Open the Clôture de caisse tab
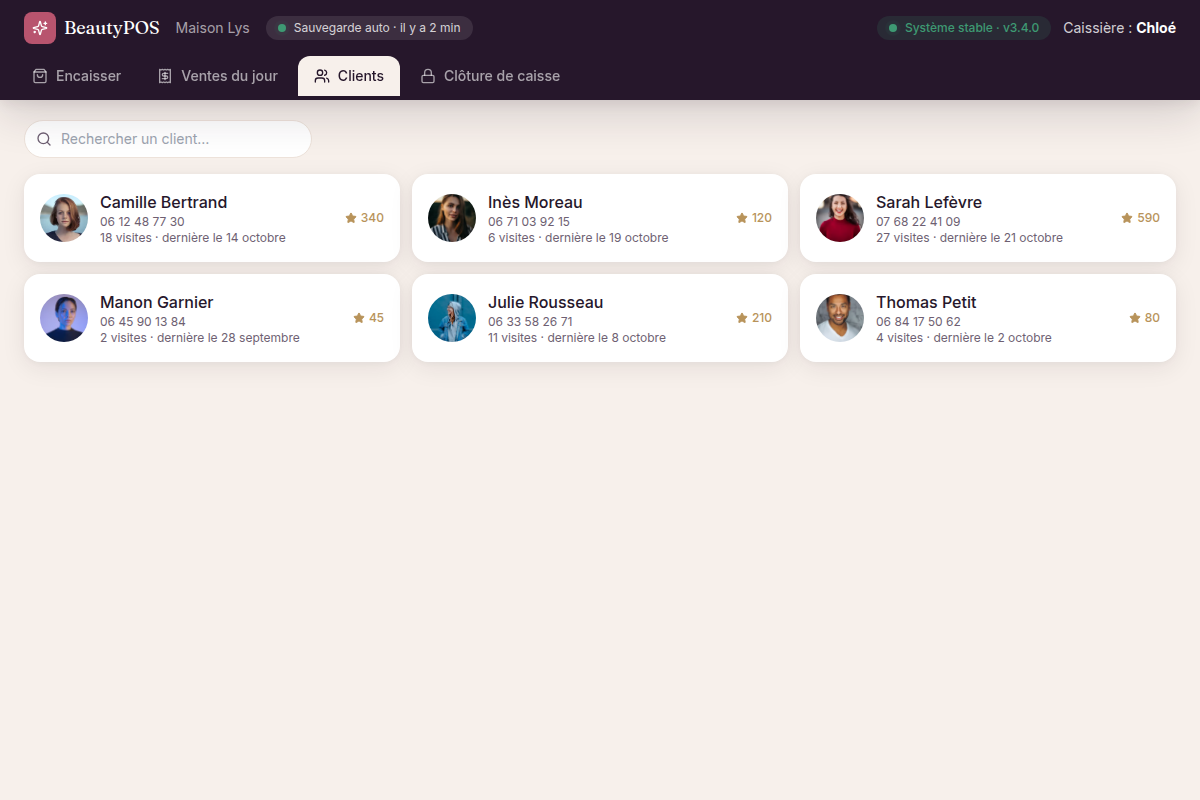Screen dimensions: 1200x800 click(x=490, y=76)
